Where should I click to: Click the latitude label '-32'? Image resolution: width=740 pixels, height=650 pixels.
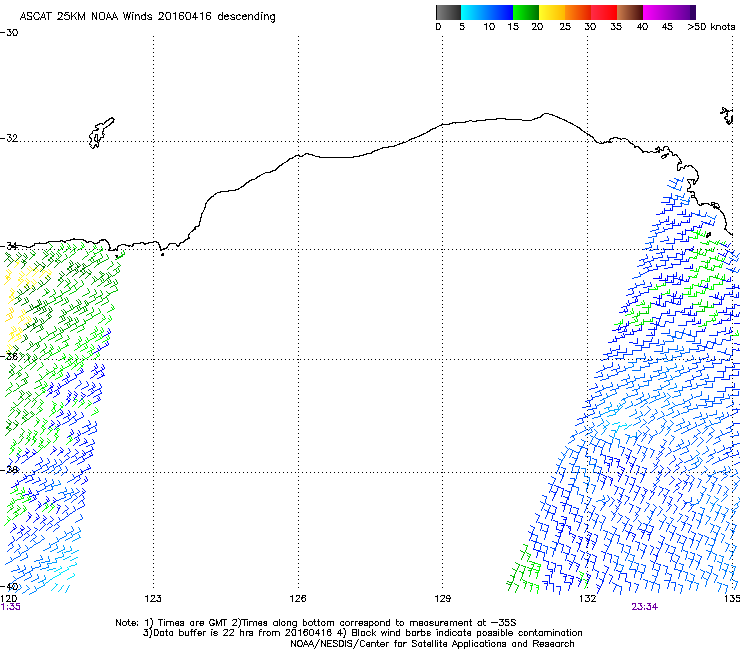coord(9,138)
